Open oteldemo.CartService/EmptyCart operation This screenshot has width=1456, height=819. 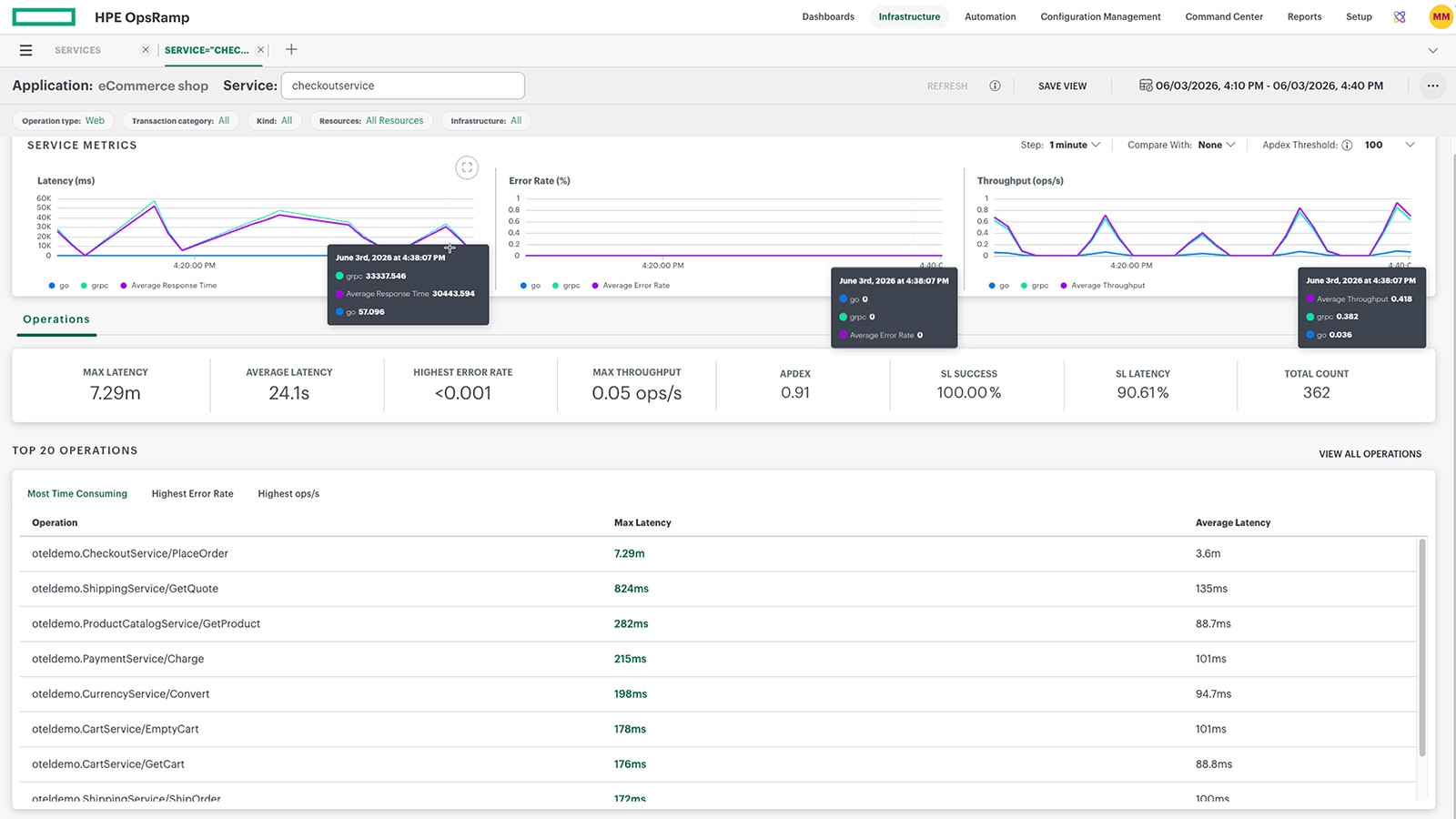pos(115,729)
